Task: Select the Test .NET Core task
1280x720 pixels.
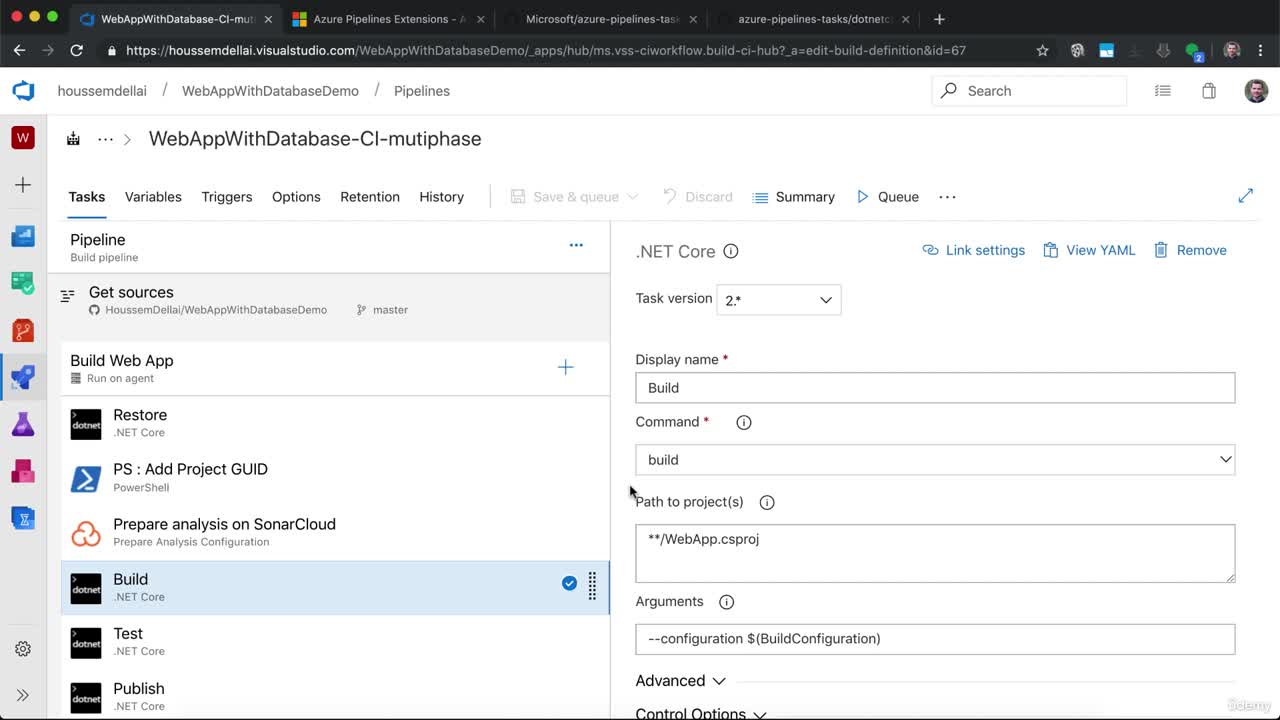Action: tap(335, 642)
